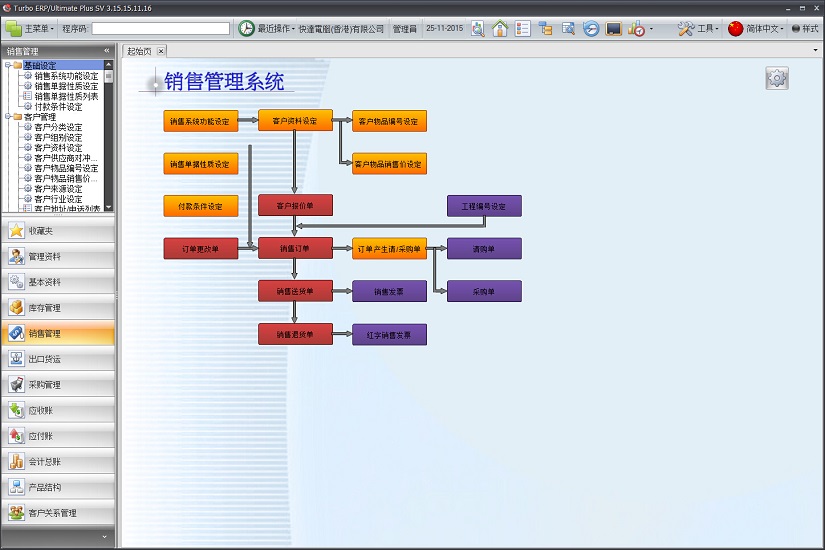Click tree scrollbar up arrow

tap(108, 65)
